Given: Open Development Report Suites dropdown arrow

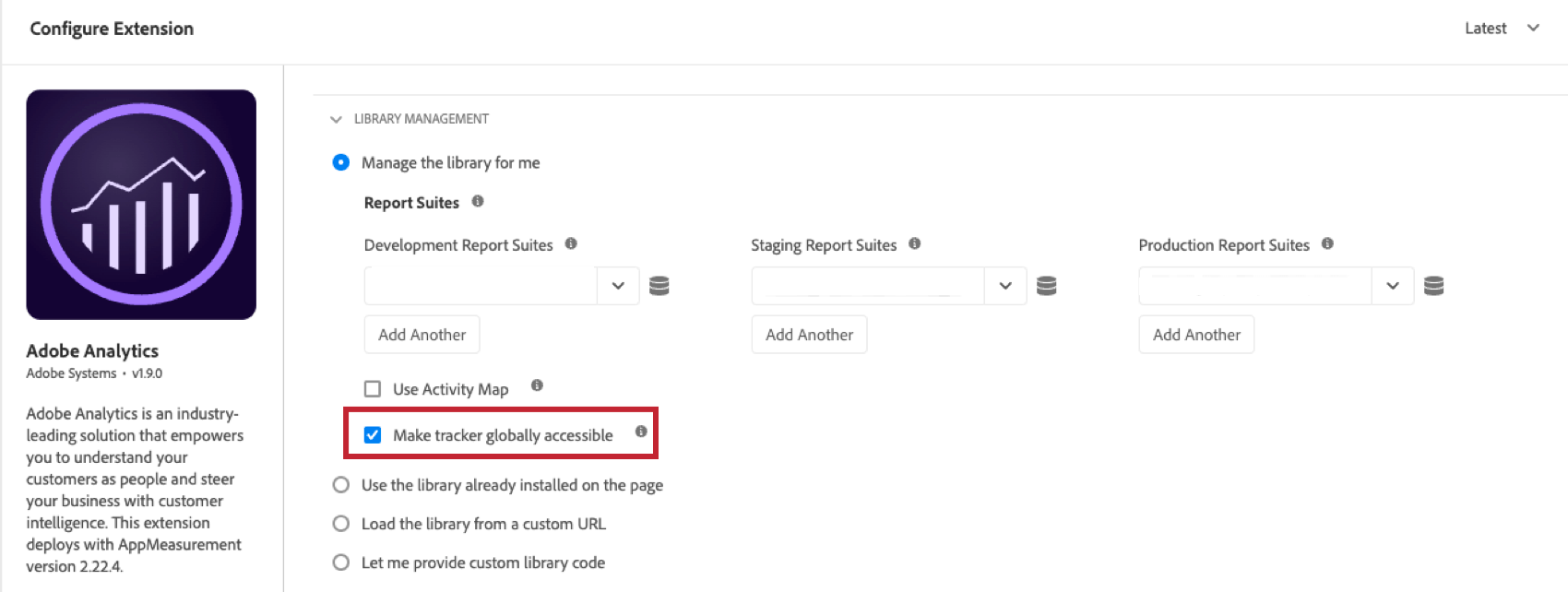Looking at the screenshot, I should [618, 286].
